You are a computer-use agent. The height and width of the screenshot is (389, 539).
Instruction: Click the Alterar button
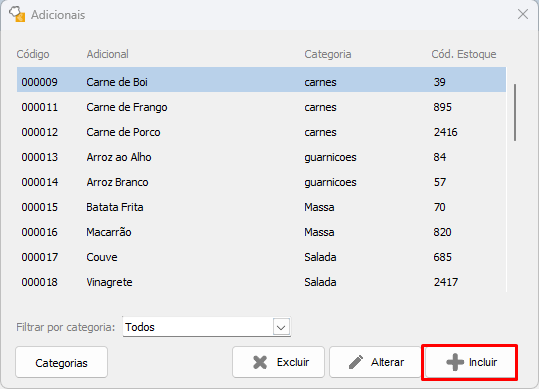375,362
